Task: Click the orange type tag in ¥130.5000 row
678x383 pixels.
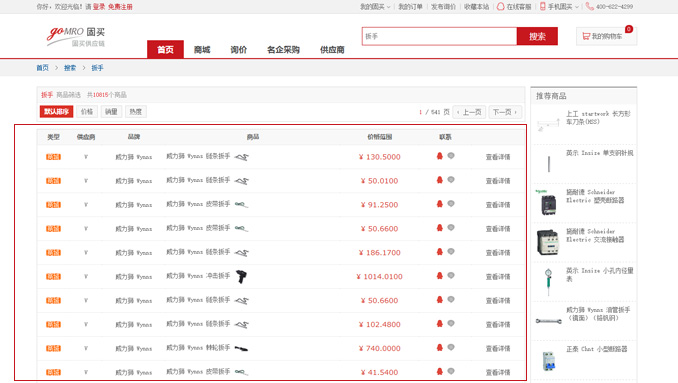Action: [53, 157]
